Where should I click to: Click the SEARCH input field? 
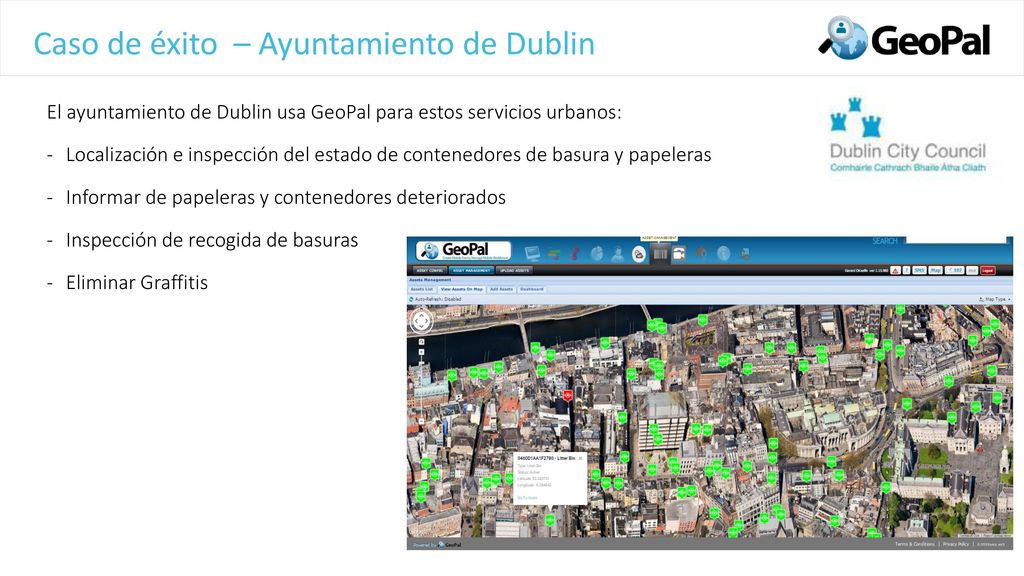tap(957, 241)
